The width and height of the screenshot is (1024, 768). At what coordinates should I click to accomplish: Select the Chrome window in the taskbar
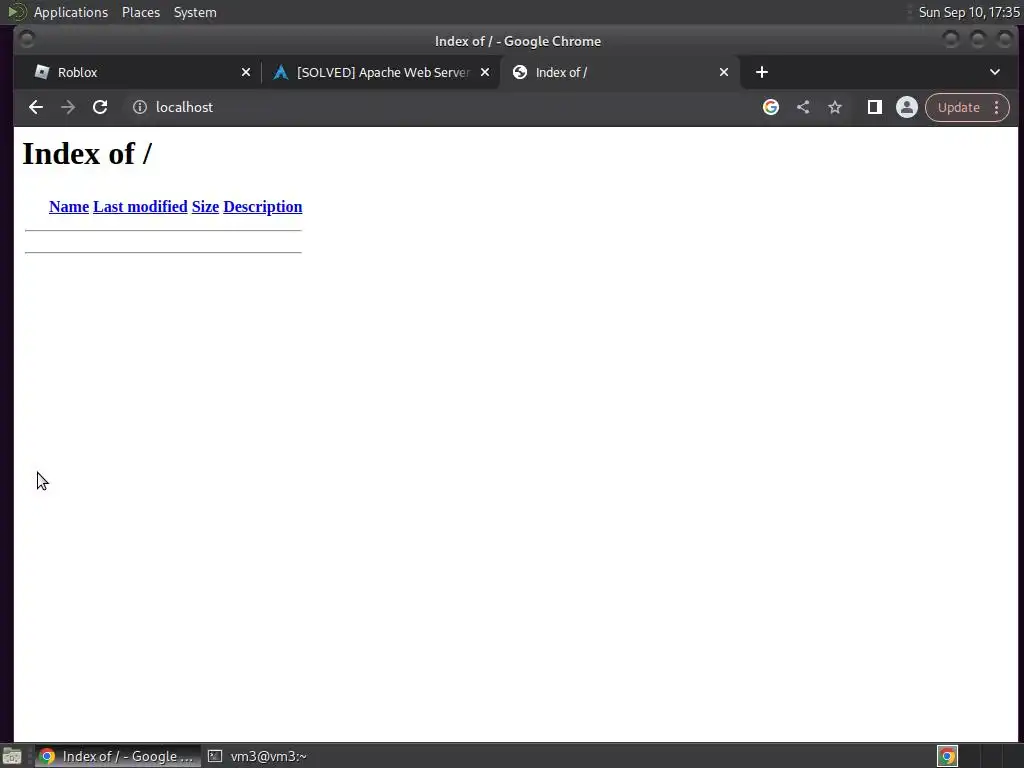[118, 756]
